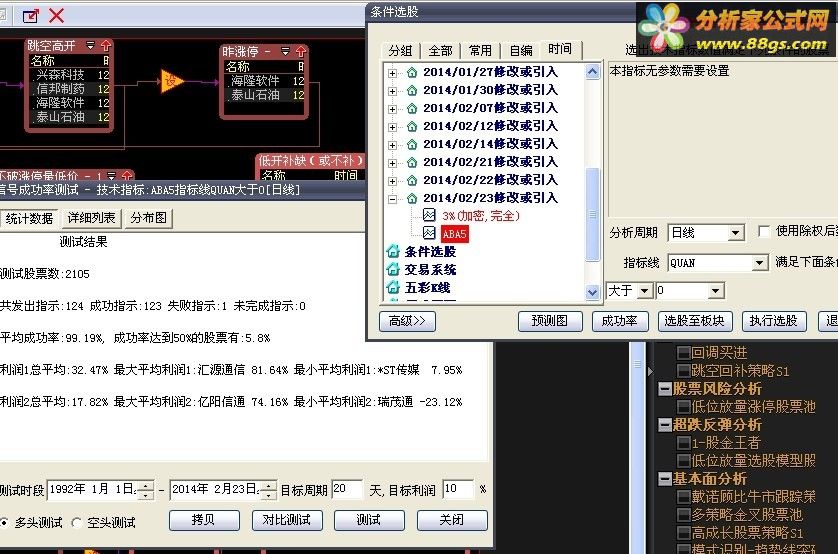
Task: Click the 目标利润 input field
Action: click(x=459, y=489)
